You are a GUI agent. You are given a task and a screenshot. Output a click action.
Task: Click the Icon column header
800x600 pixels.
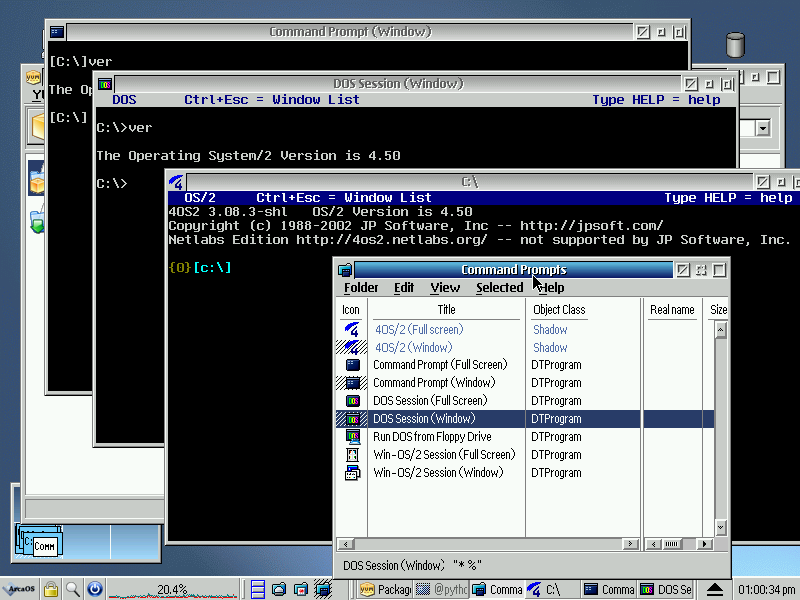[x=351, y=310]
